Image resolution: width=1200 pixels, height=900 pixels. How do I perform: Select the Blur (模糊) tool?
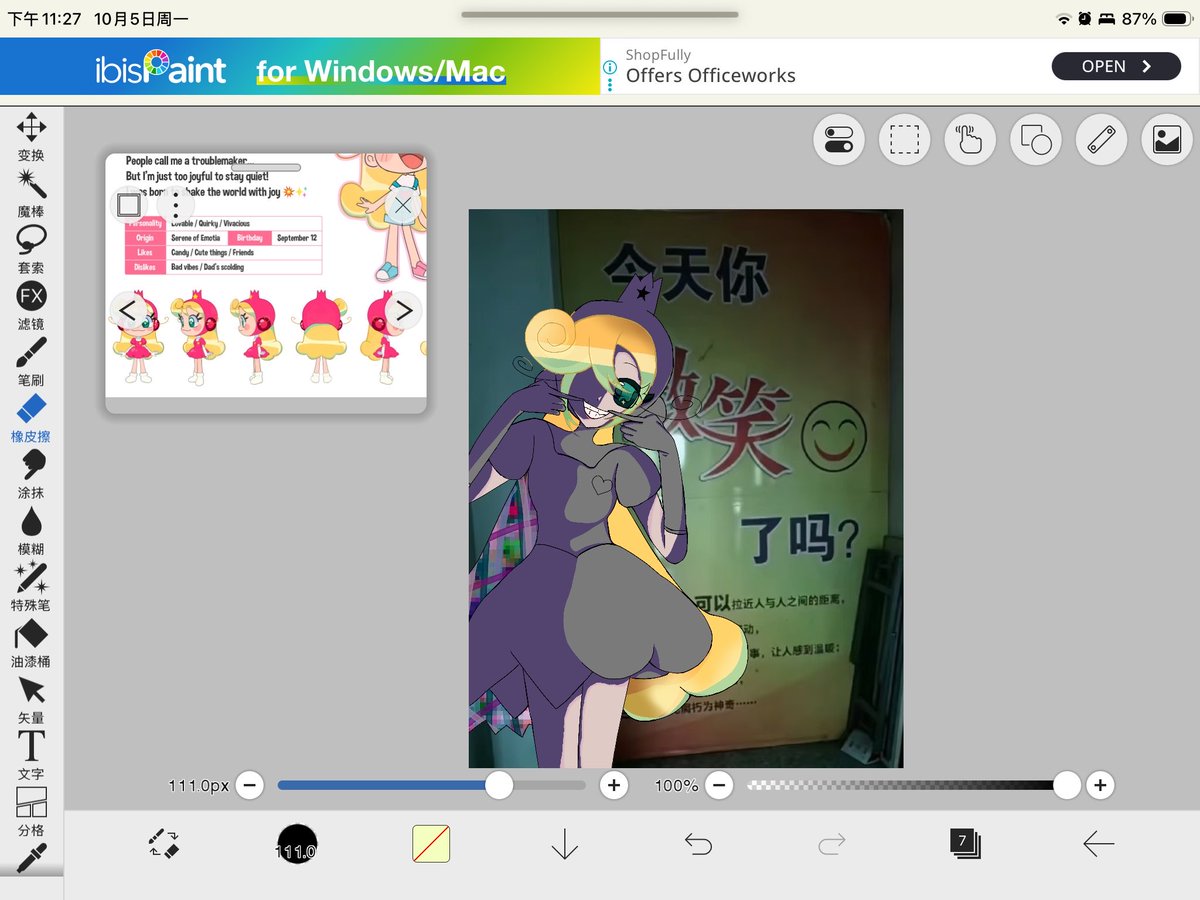click(31, 530)
